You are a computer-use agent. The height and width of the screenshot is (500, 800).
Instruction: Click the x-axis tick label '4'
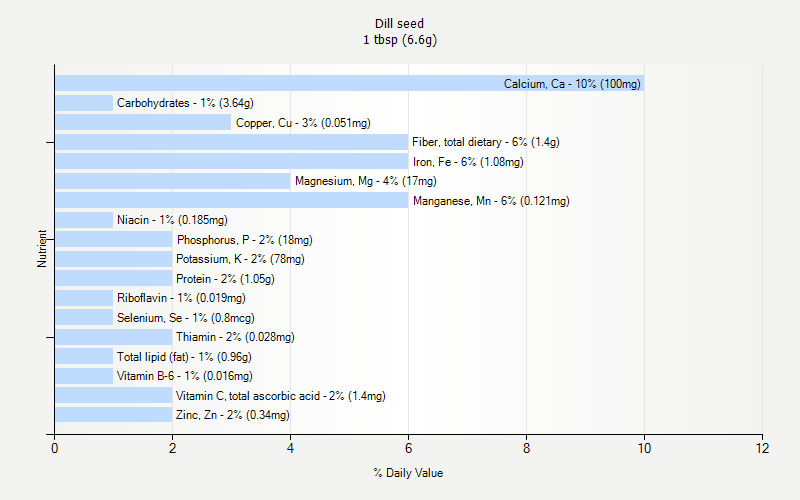click(290, 448)
